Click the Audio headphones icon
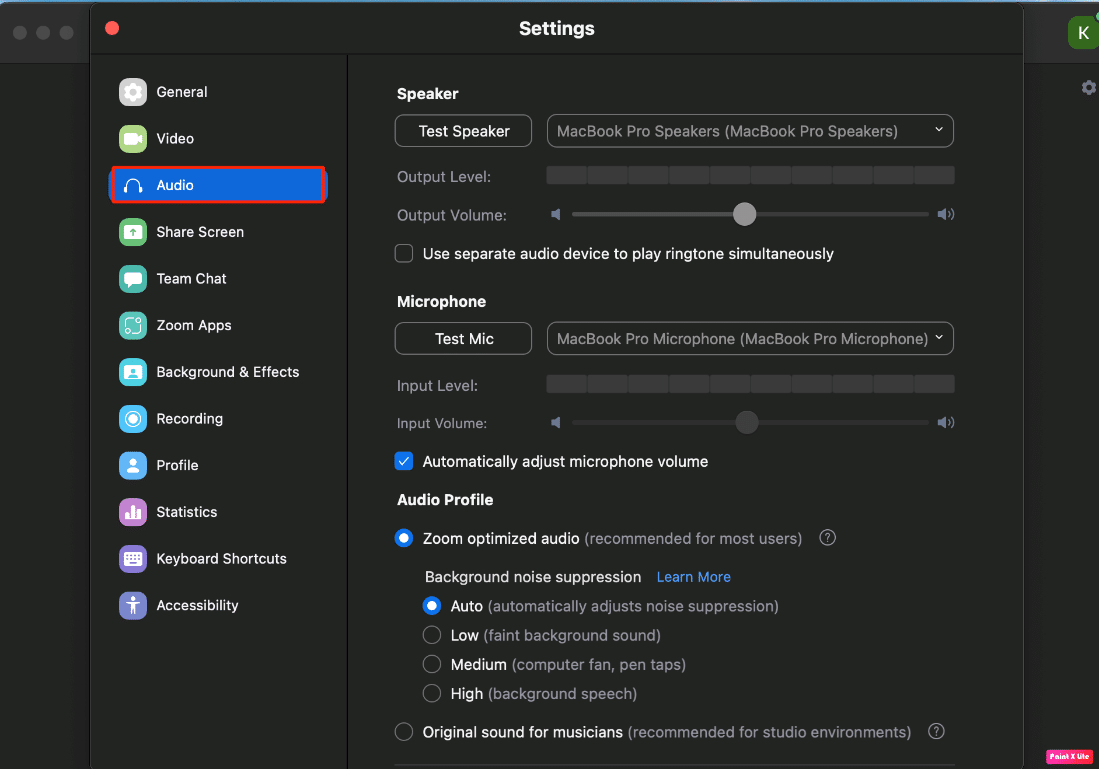 click(132, 186)
